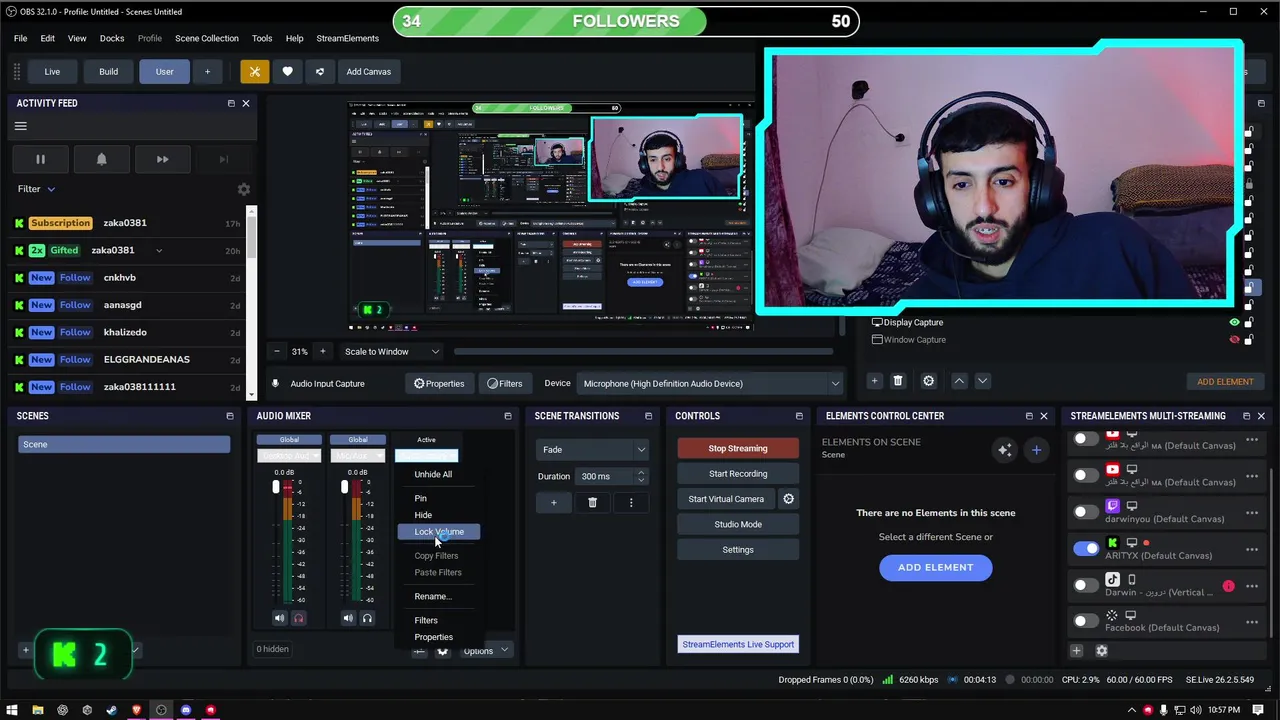This screenshot has width=1280, height=720.
Task: Click the orange ADD ELEMENT button in Sources
Action: pyautogui.click(x=1225, y=382)
